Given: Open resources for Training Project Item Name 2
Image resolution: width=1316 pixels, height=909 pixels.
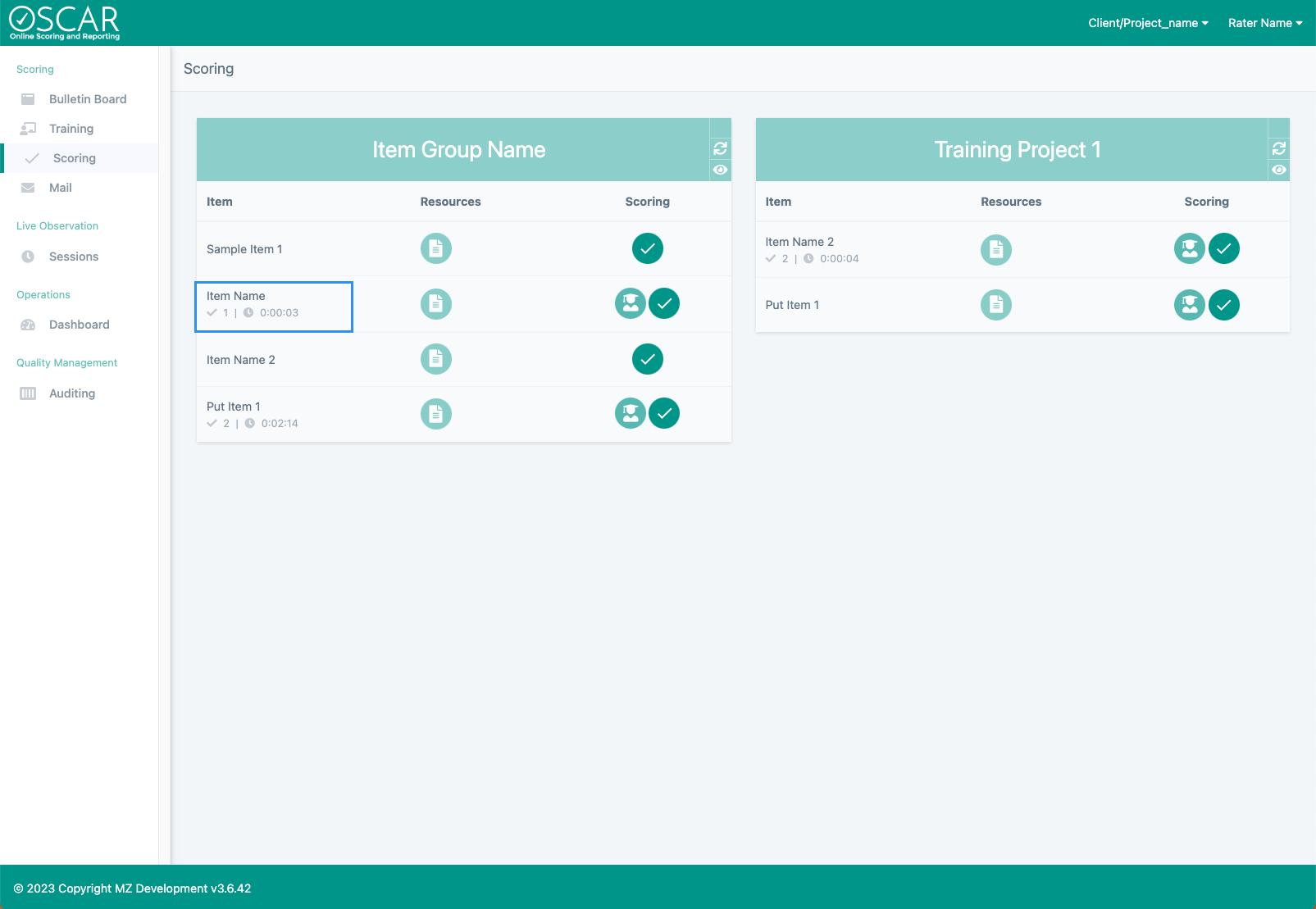Looking at the screenshot, I should [995, 250].
